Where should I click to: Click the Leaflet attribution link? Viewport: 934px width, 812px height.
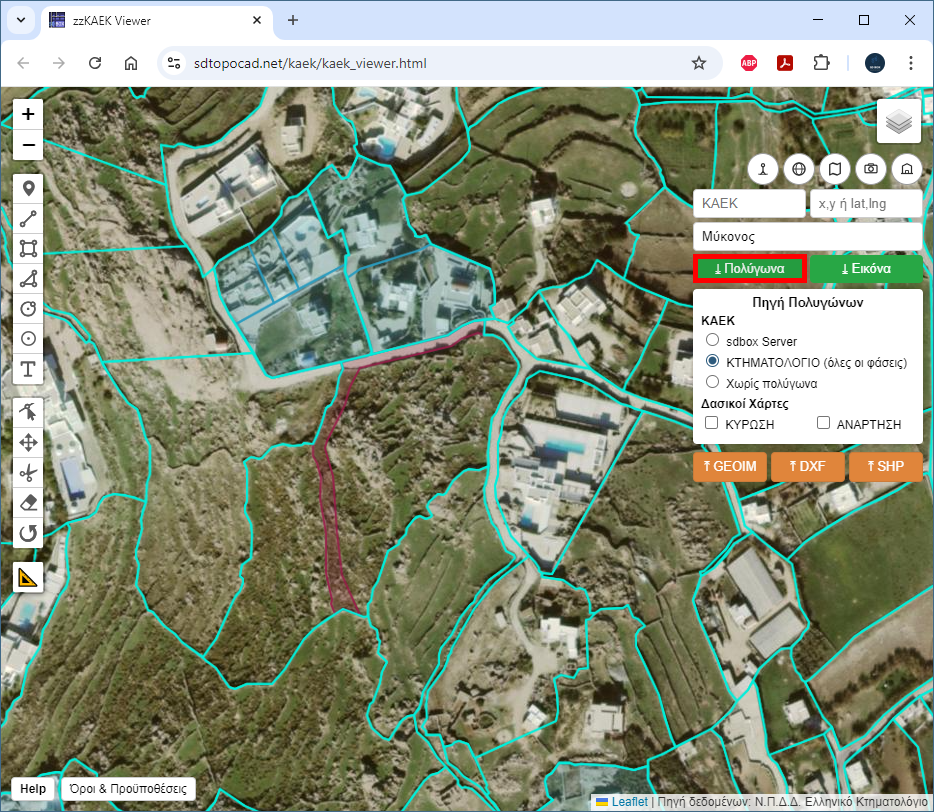pyautogui.click(x=629, y=801)
